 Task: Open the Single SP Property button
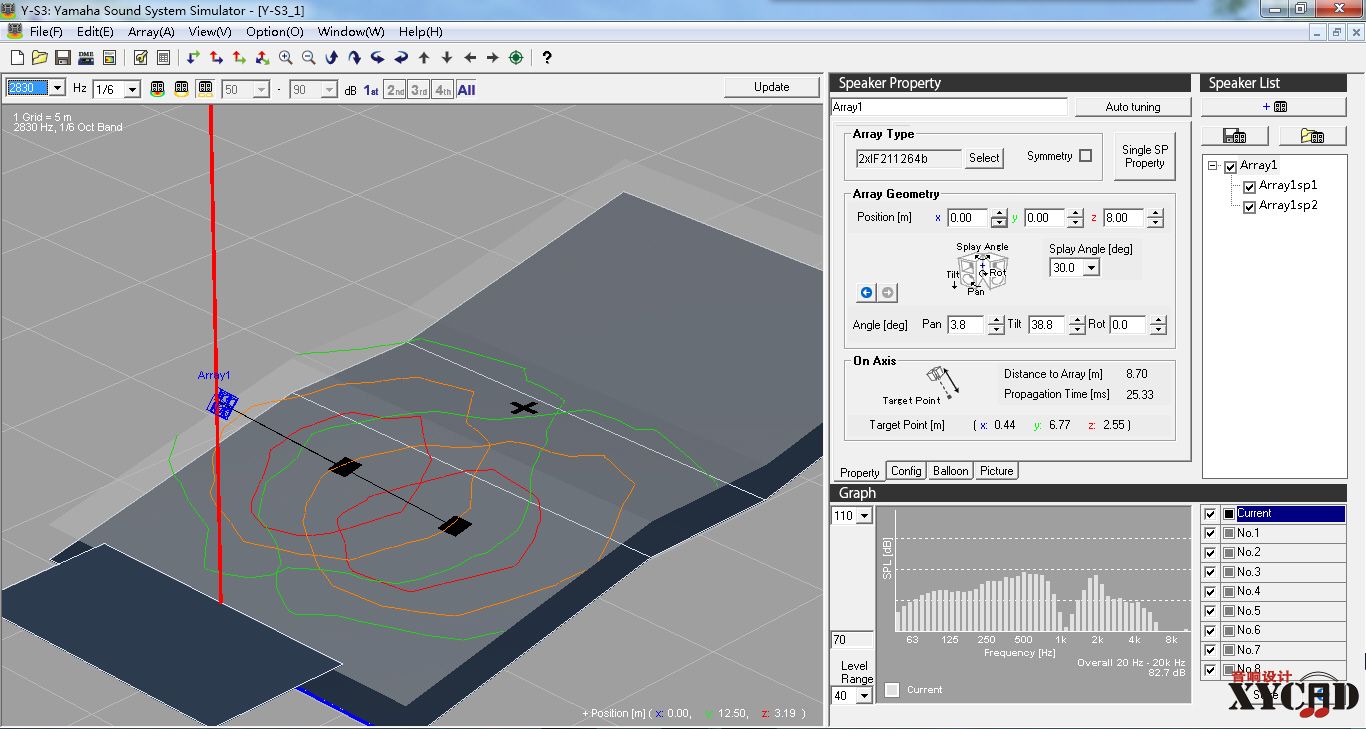[1144, 157]
